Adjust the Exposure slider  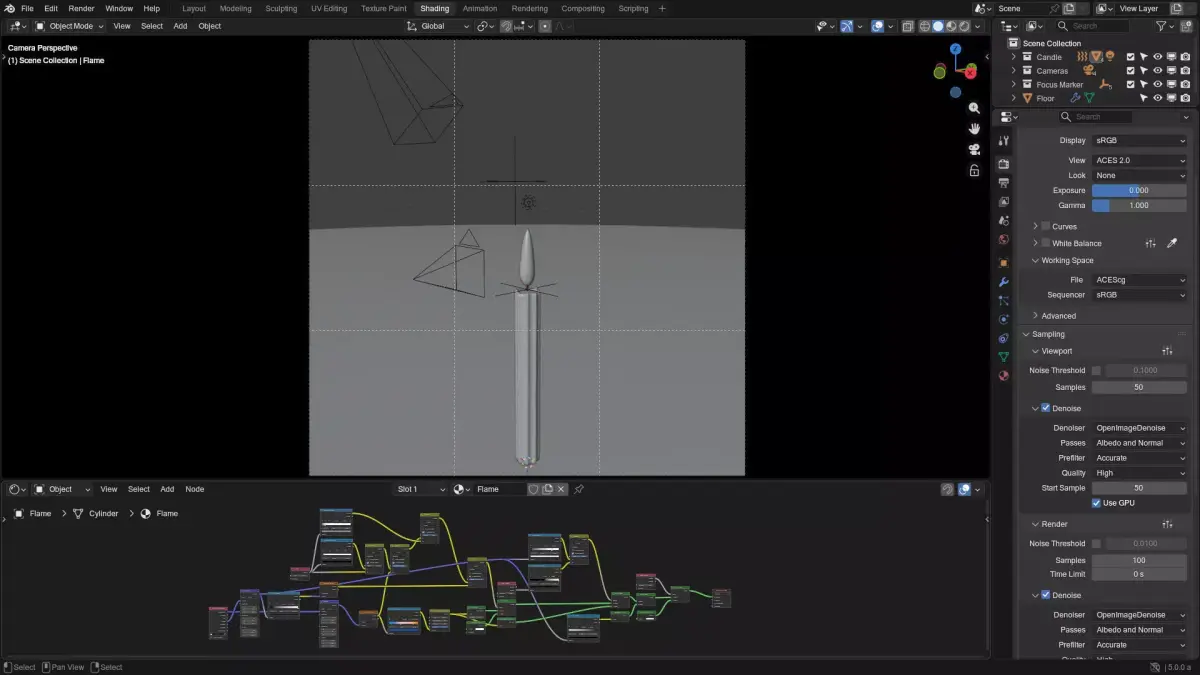(x=1139, y=190)
